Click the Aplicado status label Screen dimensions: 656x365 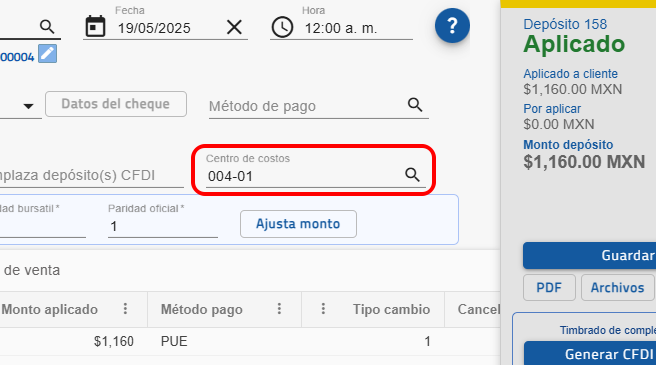574,44
